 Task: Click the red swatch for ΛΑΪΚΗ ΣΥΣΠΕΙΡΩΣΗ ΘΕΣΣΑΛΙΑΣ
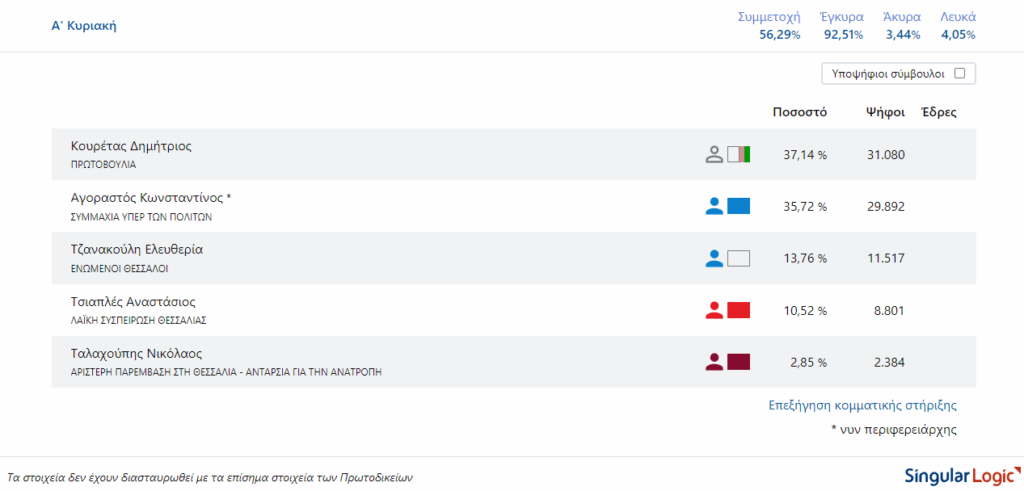pos(739,310)
